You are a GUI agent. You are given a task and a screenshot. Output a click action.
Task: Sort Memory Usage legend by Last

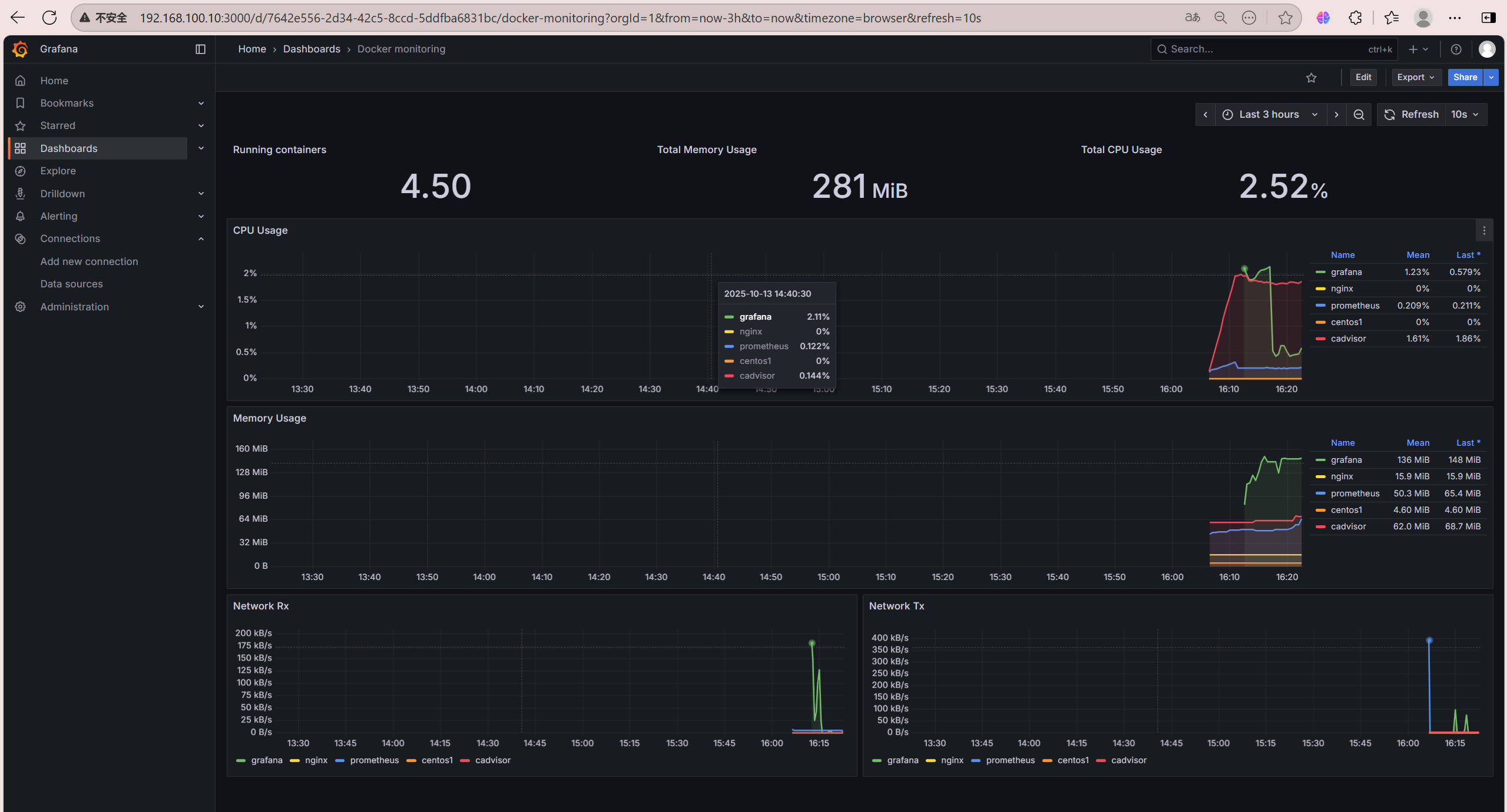(1468, 443)
